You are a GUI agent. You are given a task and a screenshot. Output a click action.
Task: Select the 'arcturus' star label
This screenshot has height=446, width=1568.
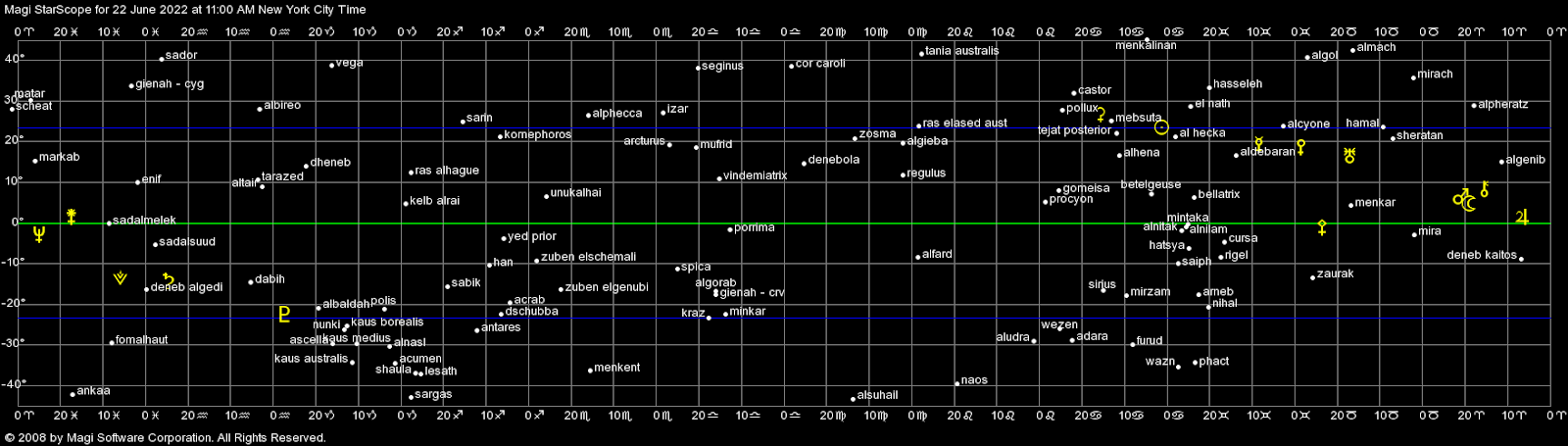point(644,141)
